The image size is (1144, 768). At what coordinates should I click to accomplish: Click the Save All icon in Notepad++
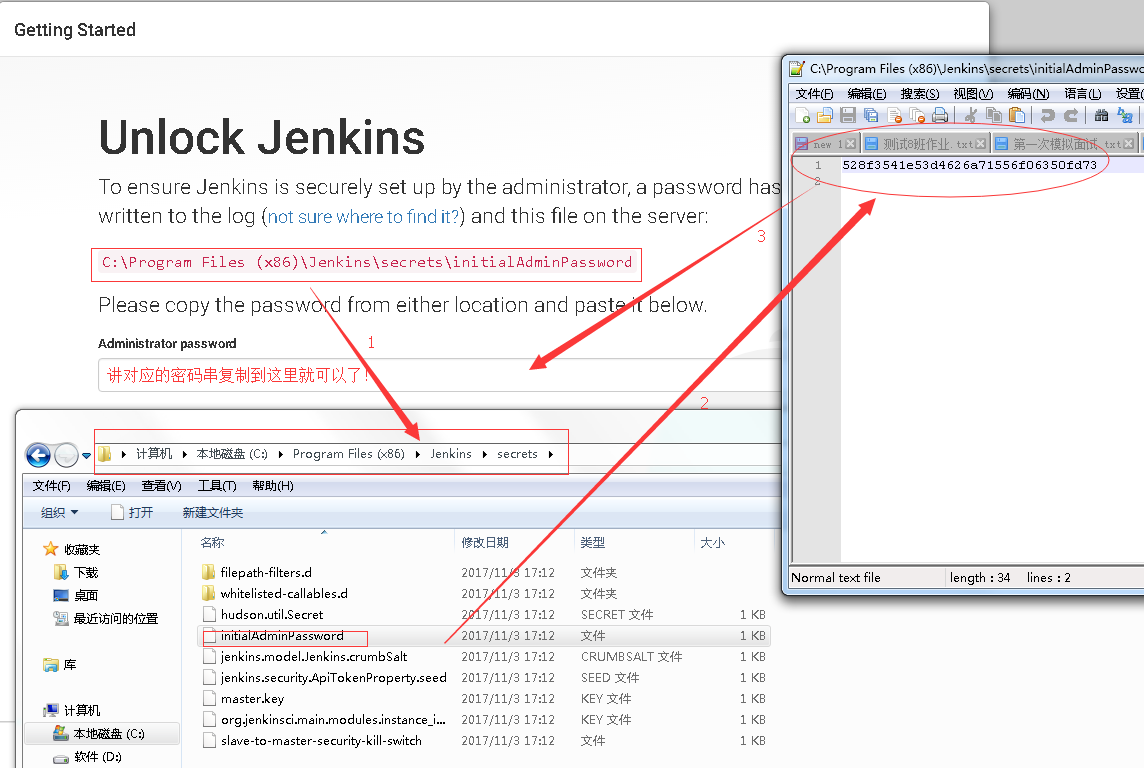point(871,115)
